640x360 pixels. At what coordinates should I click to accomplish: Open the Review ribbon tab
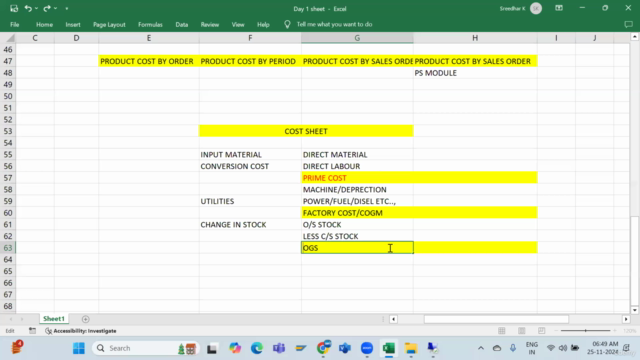pos(210,24)
